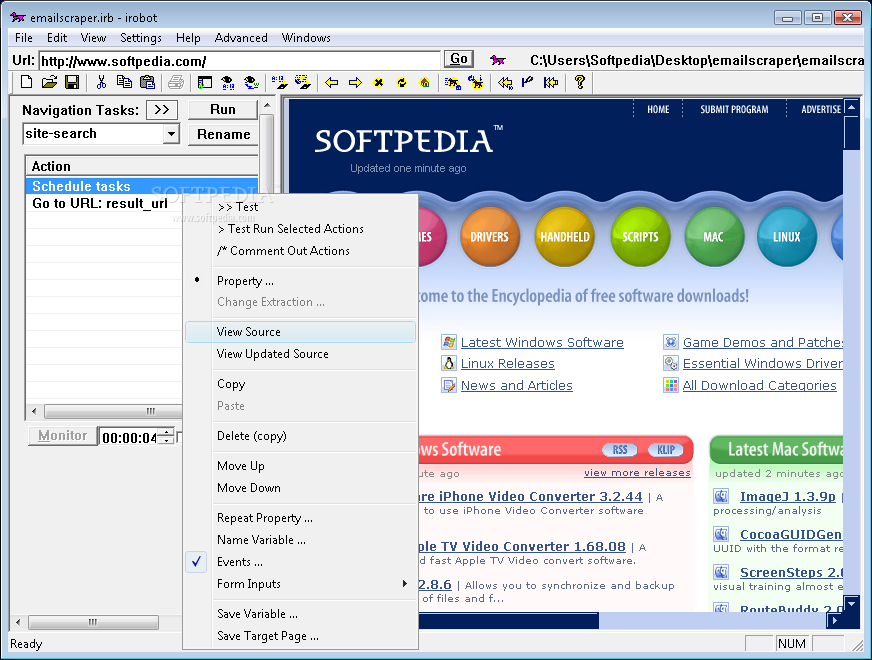Click the Copy toolbar icon
The image size is (872, 660).
pos(124,82)
